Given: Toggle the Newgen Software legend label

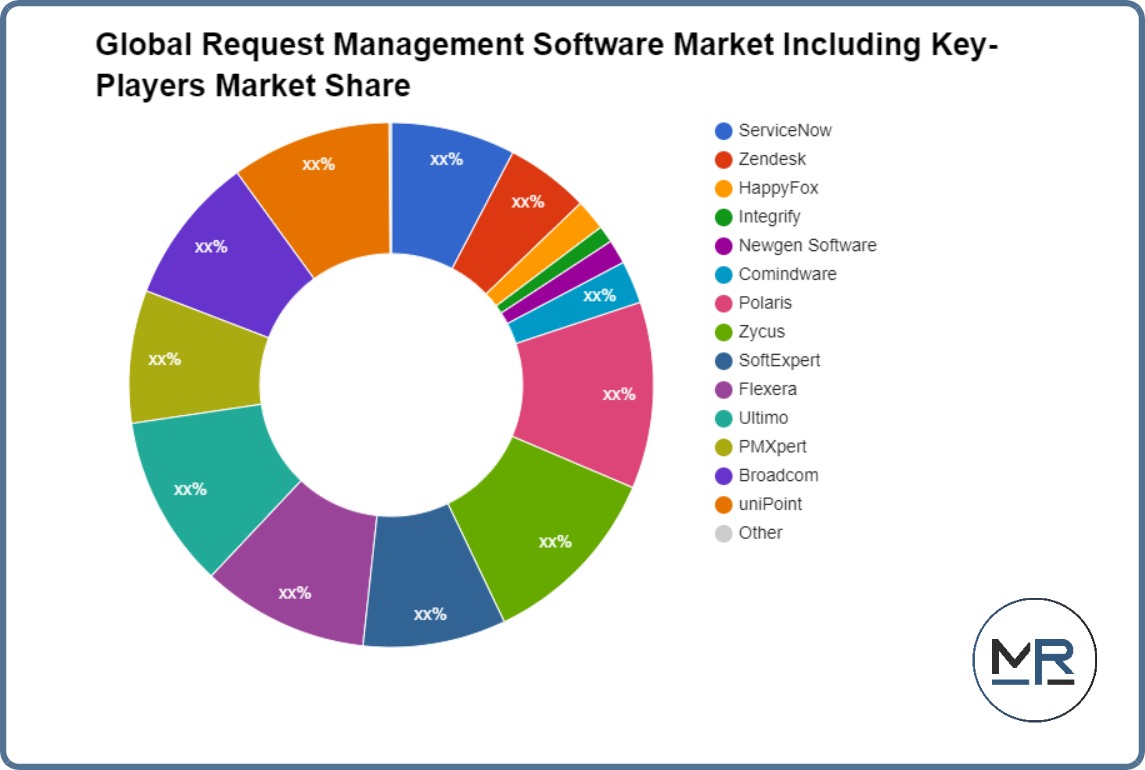Looking at the screenshot, I should click(x=807, y=245).
